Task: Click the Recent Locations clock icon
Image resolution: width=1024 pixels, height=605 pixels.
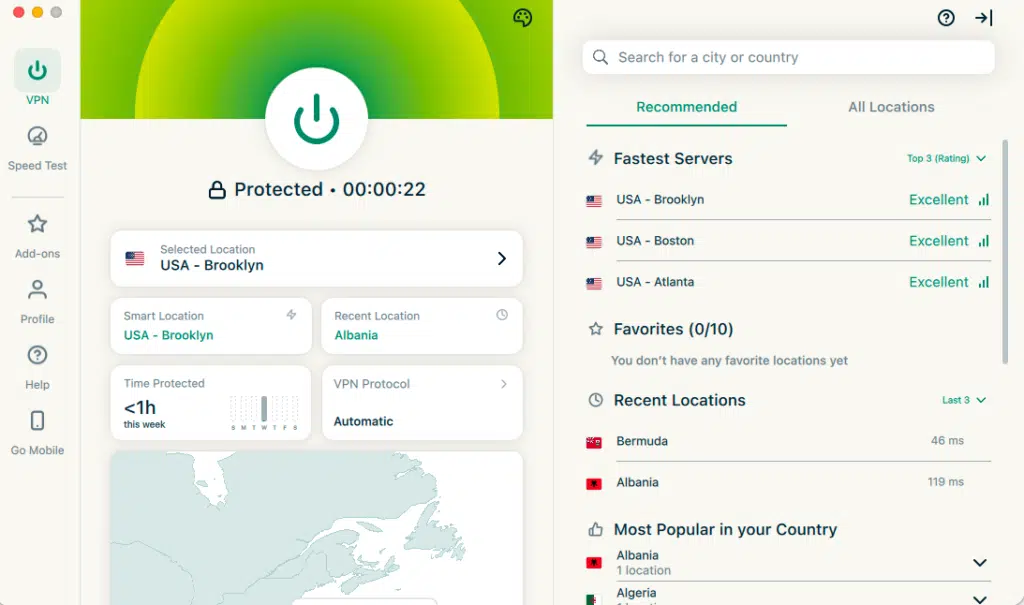Action: tap(596, 400)
